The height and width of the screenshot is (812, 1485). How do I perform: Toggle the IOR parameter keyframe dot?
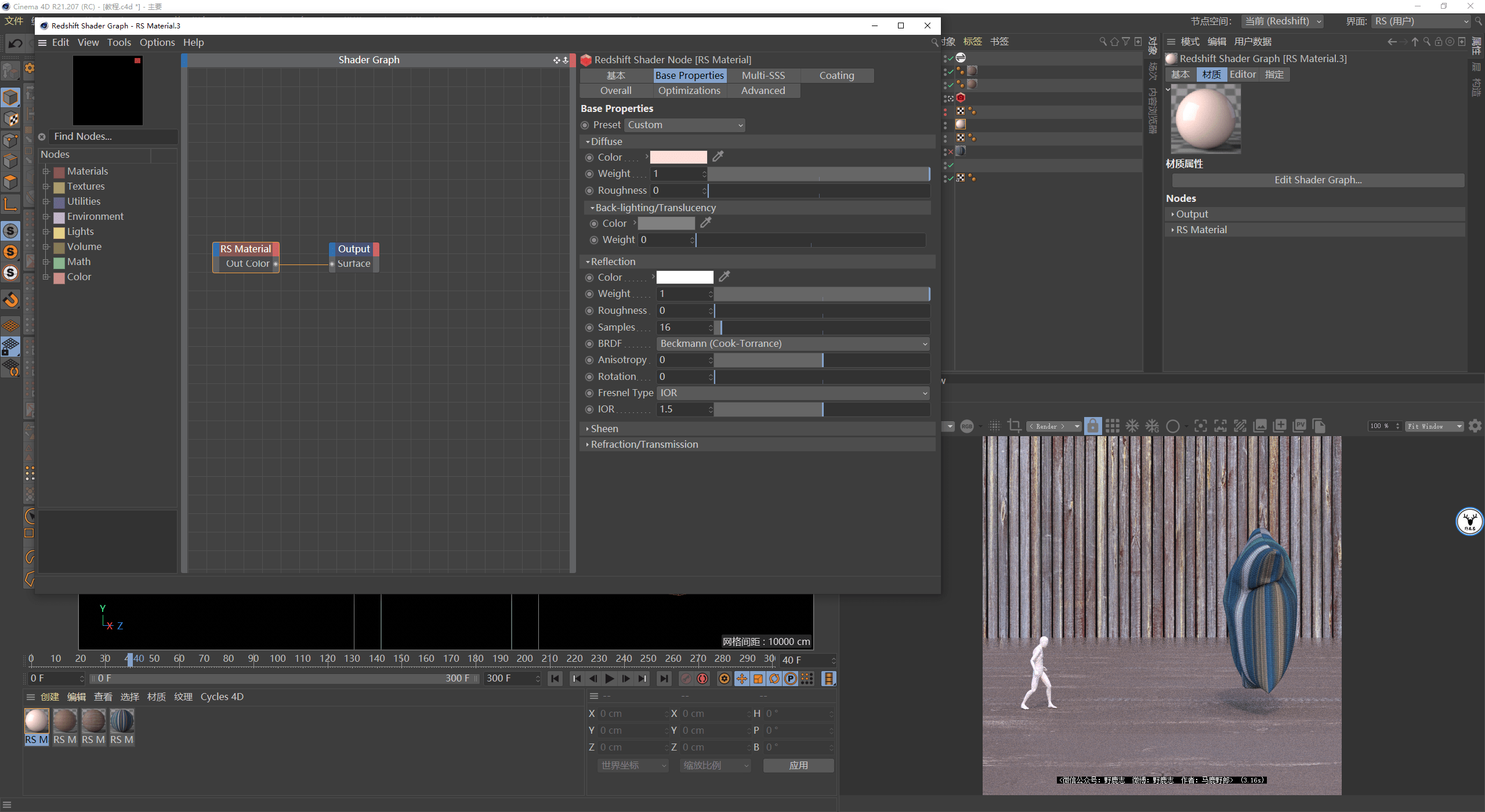pos(589,409)
